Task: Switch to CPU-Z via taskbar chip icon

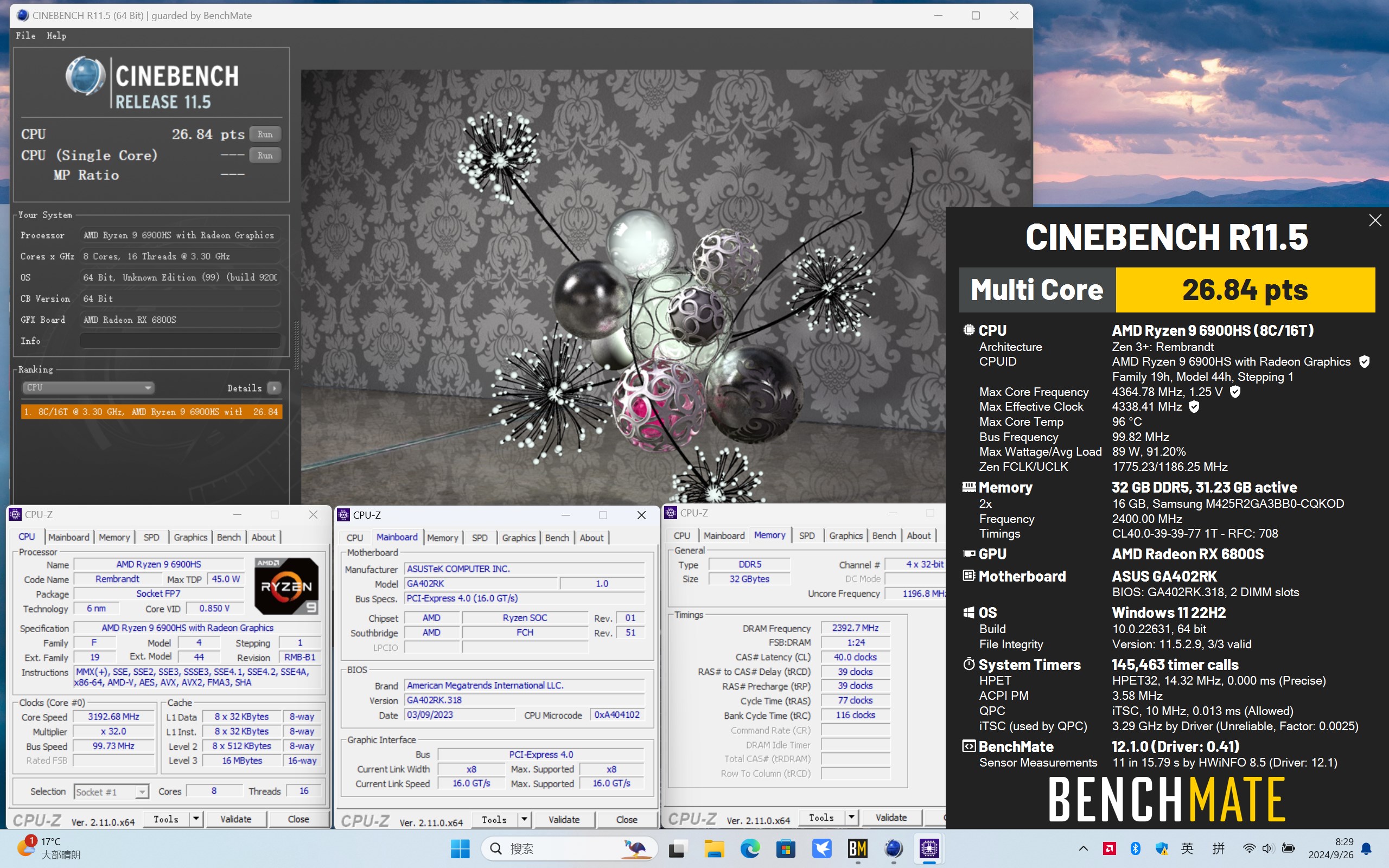Action: [929, 848]
